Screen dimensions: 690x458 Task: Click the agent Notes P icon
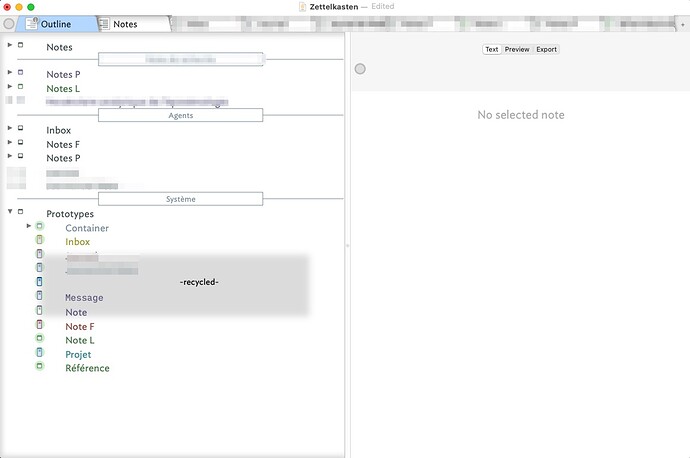[20, 156]
